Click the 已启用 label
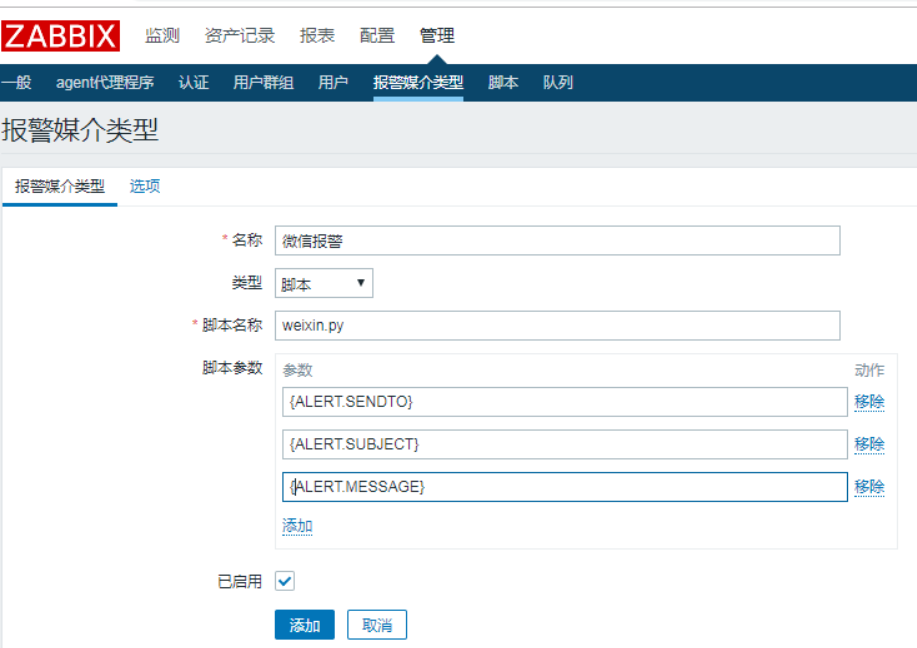Image resolution: width=917 pixels, height=648 pixels. (x=240, y=581)
